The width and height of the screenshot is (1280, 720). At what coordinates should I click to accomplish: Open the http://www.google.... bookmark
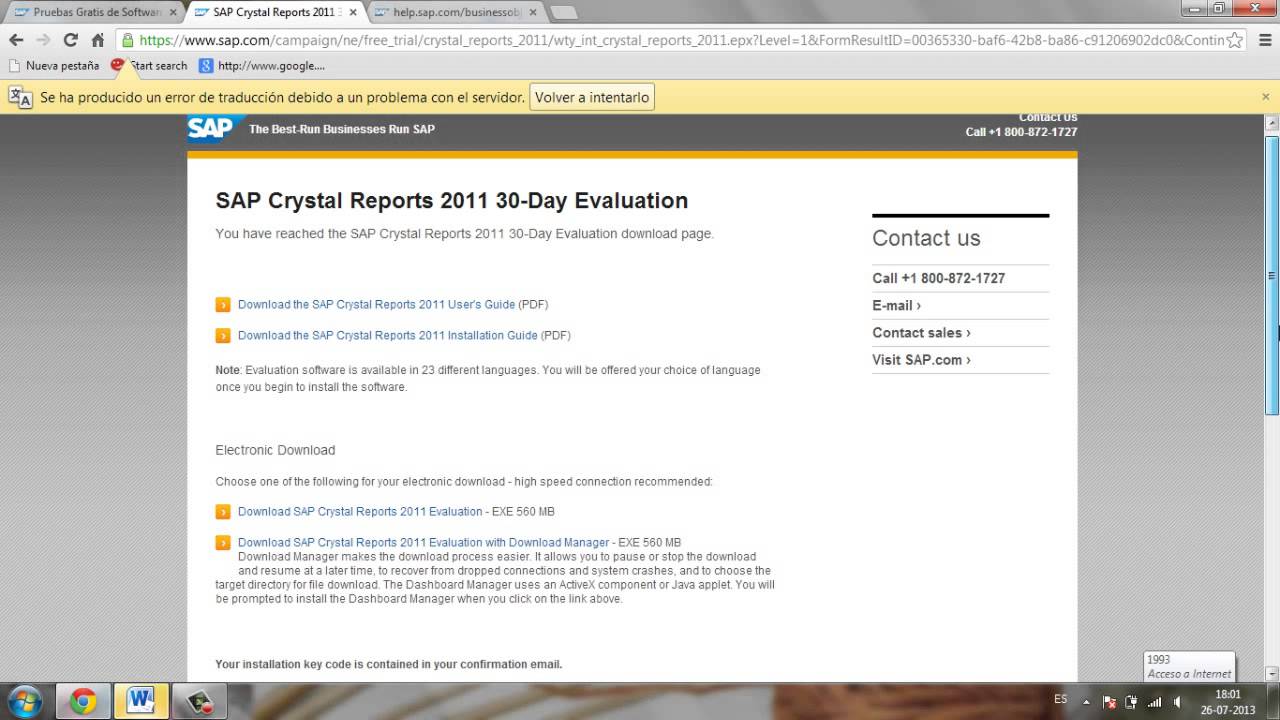tap(262, 65)
